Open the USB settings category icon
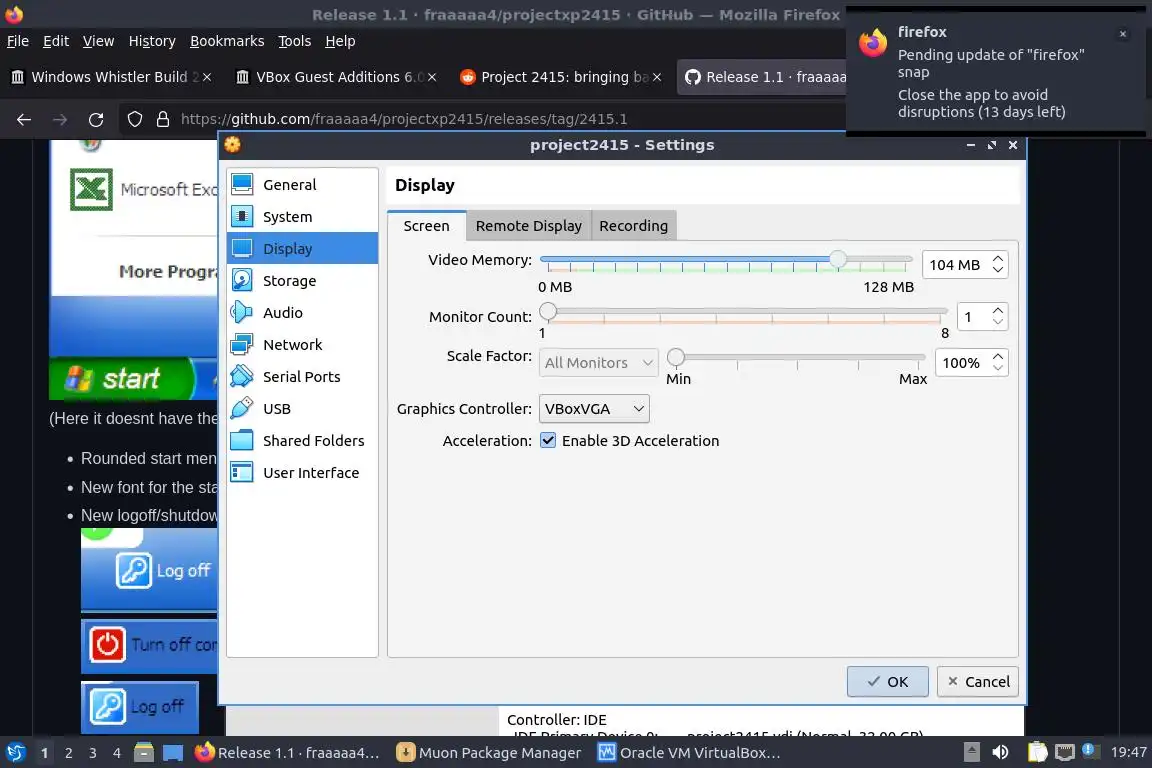The height and width of the screenshot is (768, 1152). pyautogui.click(x=242, y=409)
